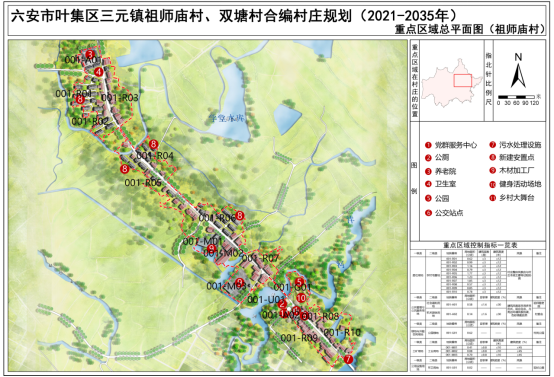Click map marker 3 above the 001-A01 label
Viewport: 554px width, 377px height.
click(90, 54)
